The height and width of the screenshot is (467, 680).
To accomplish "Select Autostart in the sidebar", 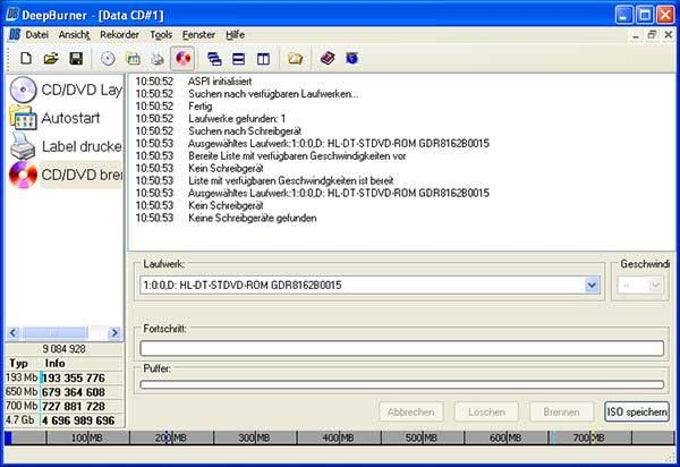I will (55, 118).
